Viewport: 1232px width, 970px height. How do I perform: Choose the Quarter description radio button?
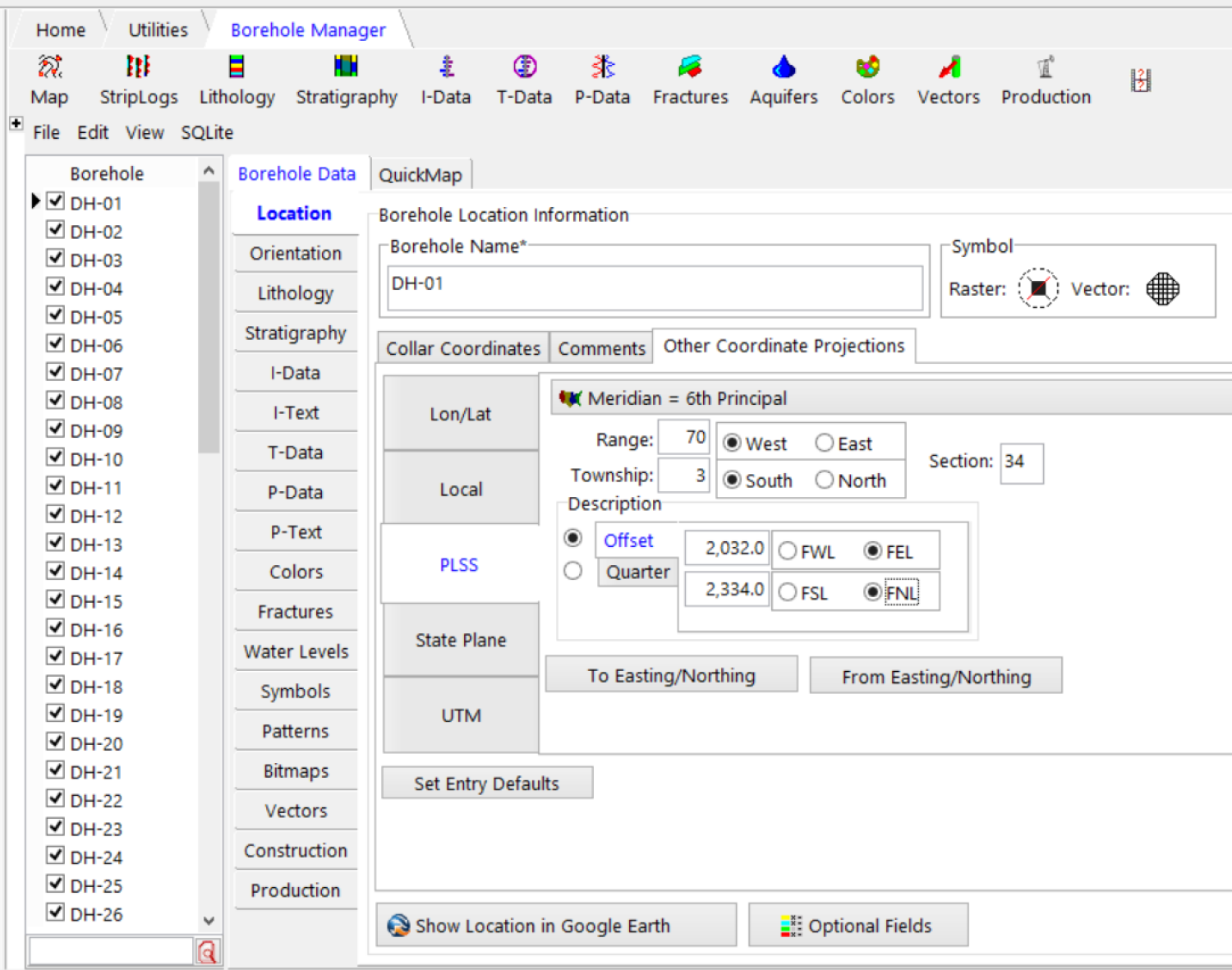(573, 571)
